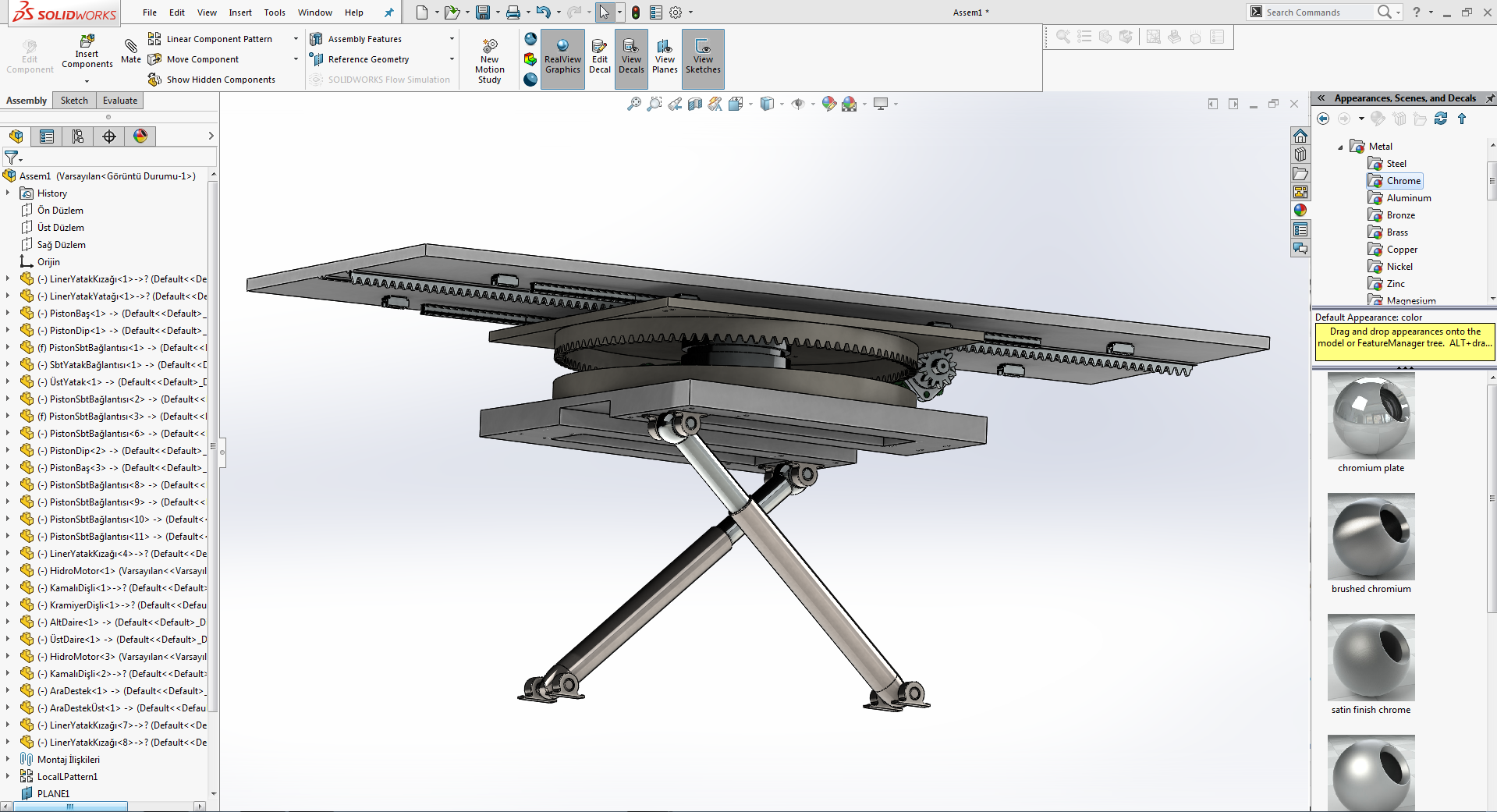Click the Print toolbar icon

tap(513, 12)
